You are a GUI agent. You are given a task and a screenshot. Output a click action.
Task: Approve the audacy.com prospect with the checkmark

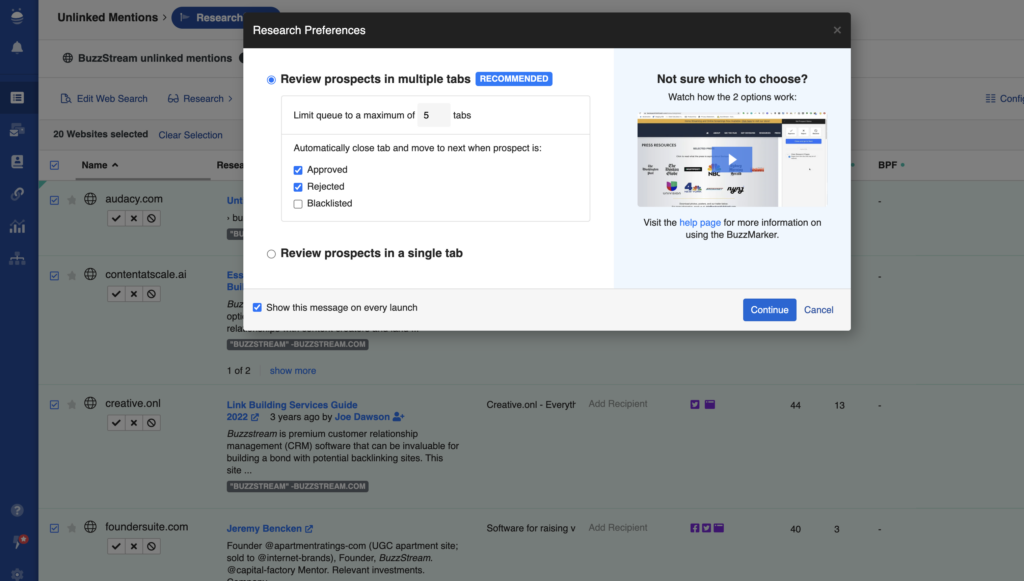(x=116, y=217)
